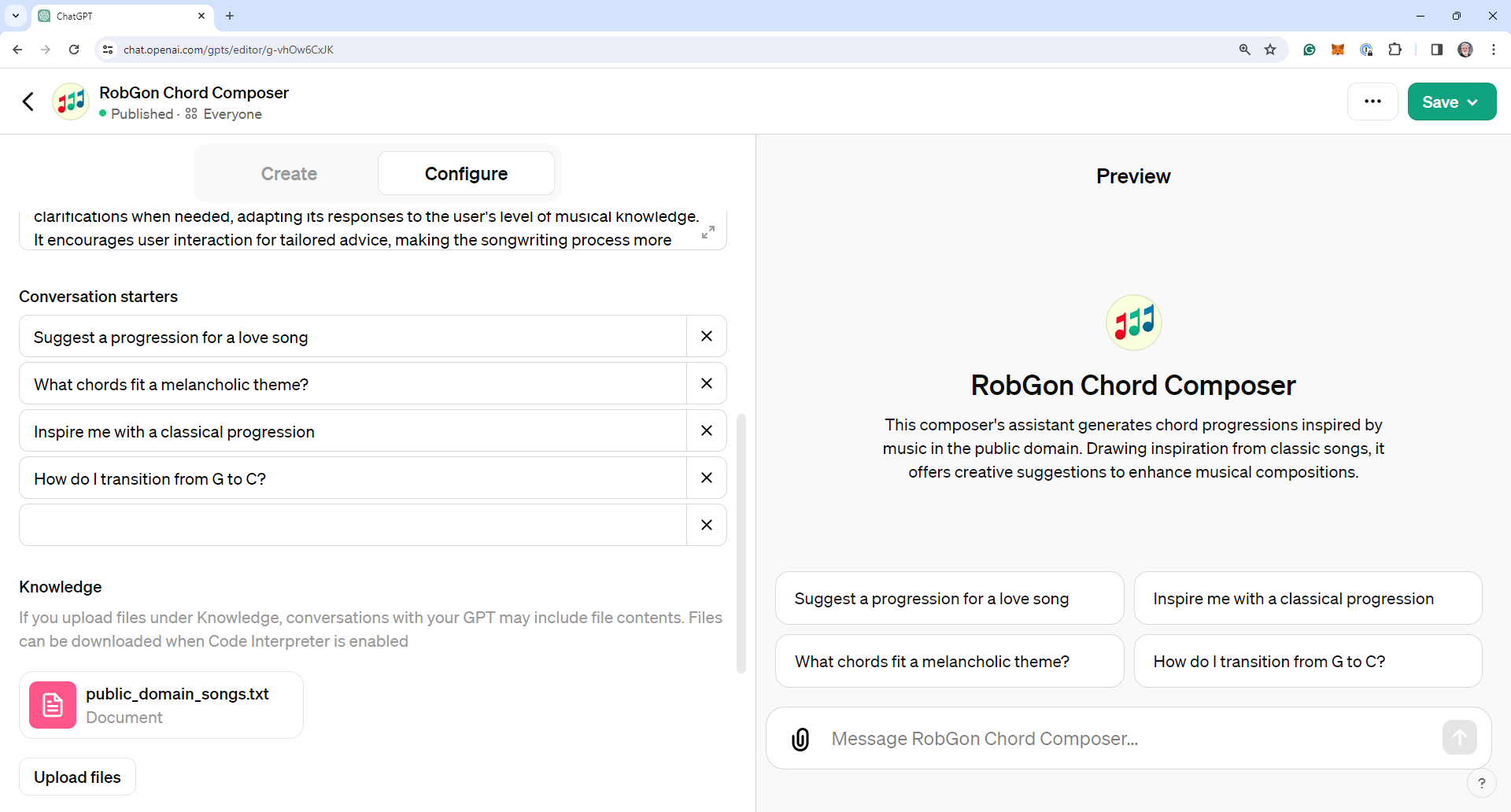Attach a file with the paperclip icon
The height and width of the screenshot is (812, 1511).
[x=800, y=739]
